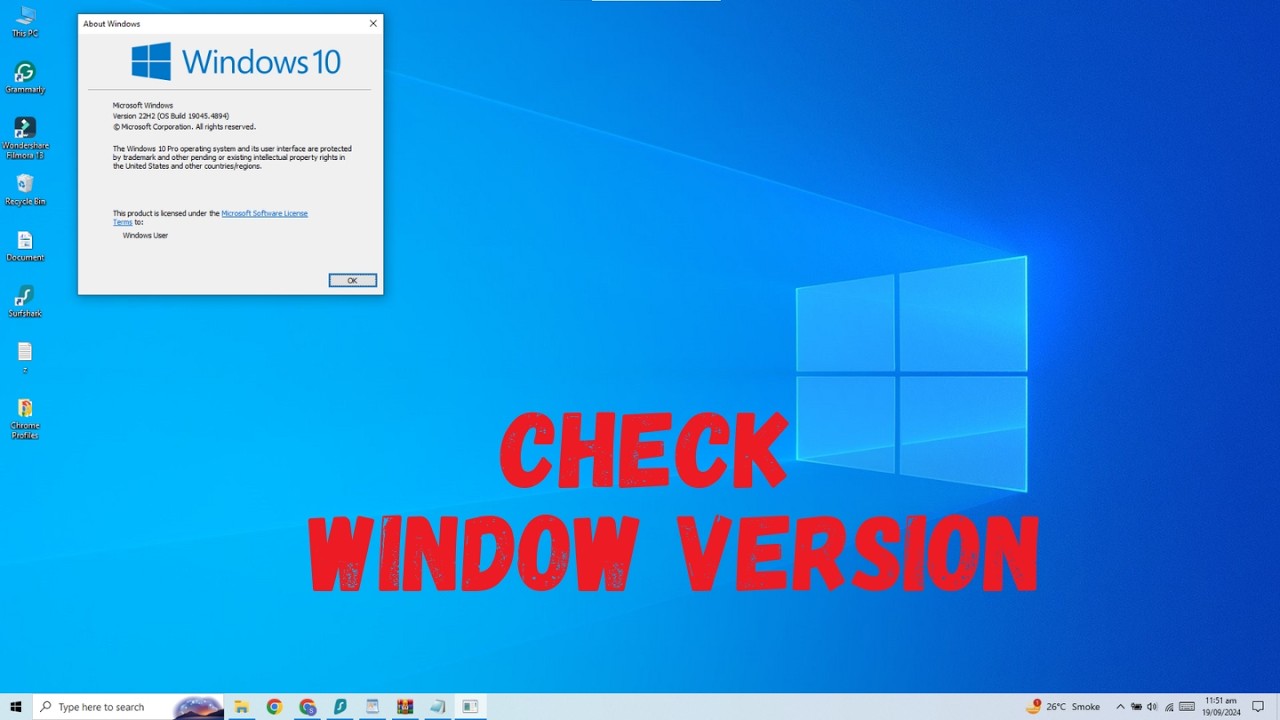Viewport: 1280px width, 720px height.
Task: Select the Wondershare Filmora 13 shortcut
Action: click(25, 138)
